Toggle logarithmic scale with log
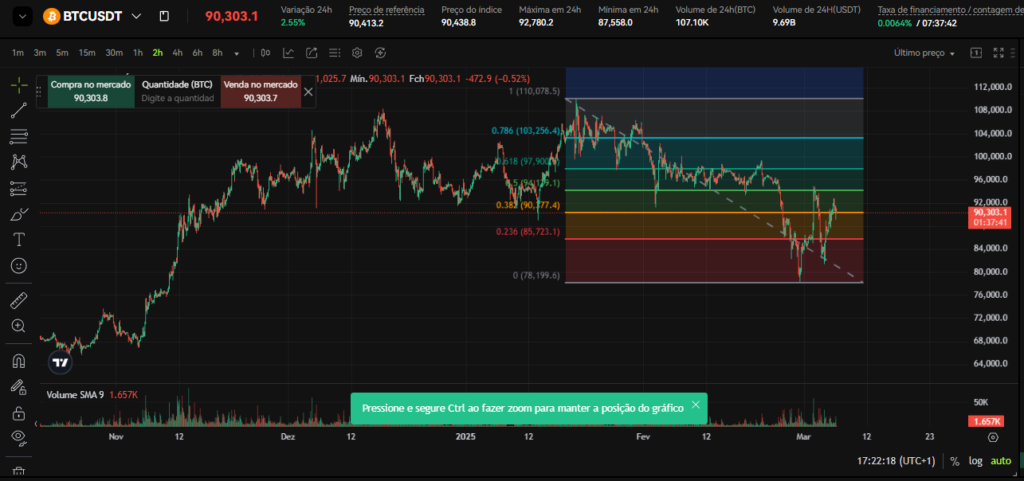 pyautogui.click(x=976, y=461)
